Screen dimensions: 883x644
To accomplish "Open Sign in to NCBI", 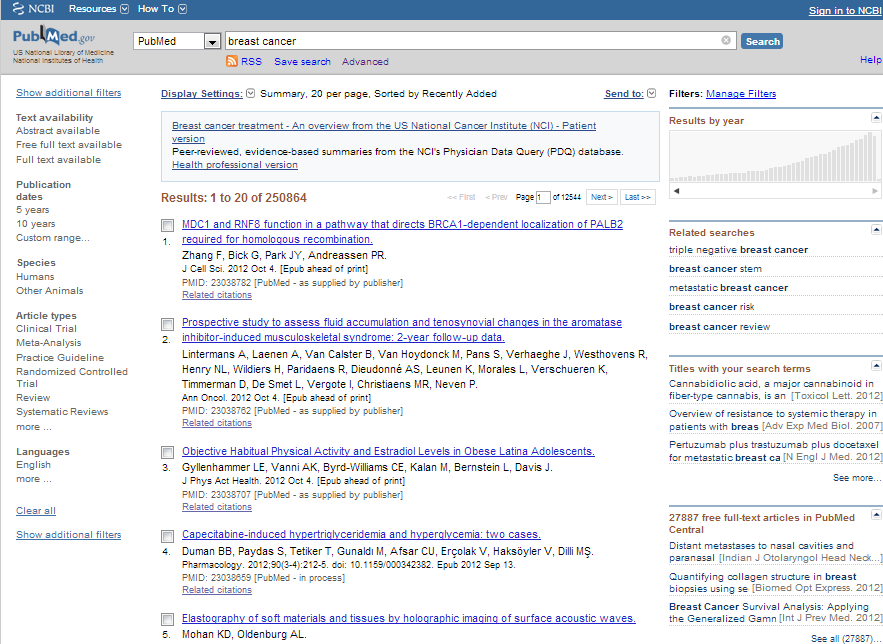I will (845, 11).
